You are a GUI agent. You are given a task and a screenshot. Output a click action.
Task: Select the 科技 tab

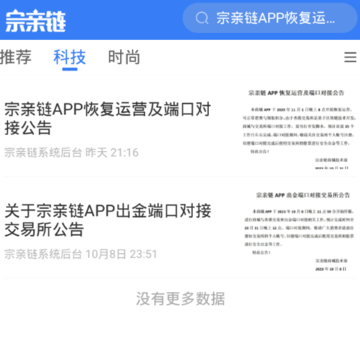click(x=70, y=57)
